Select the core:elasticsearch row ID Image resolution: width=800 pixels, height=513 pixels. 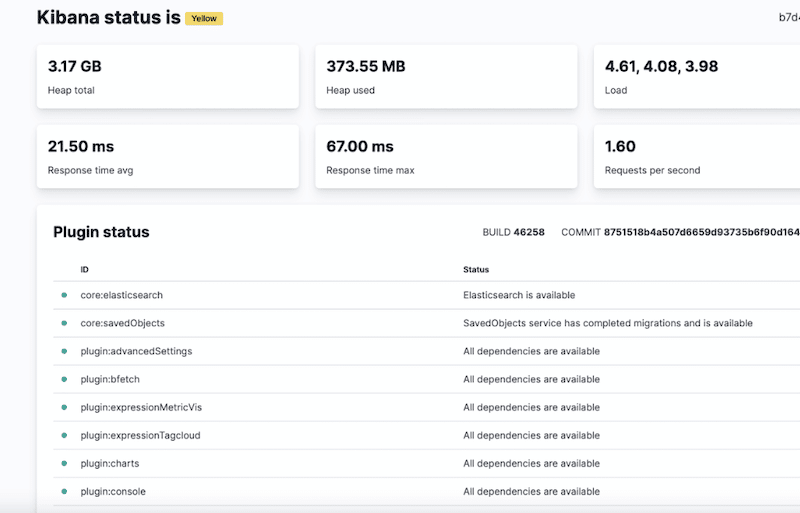click(121, 295)
